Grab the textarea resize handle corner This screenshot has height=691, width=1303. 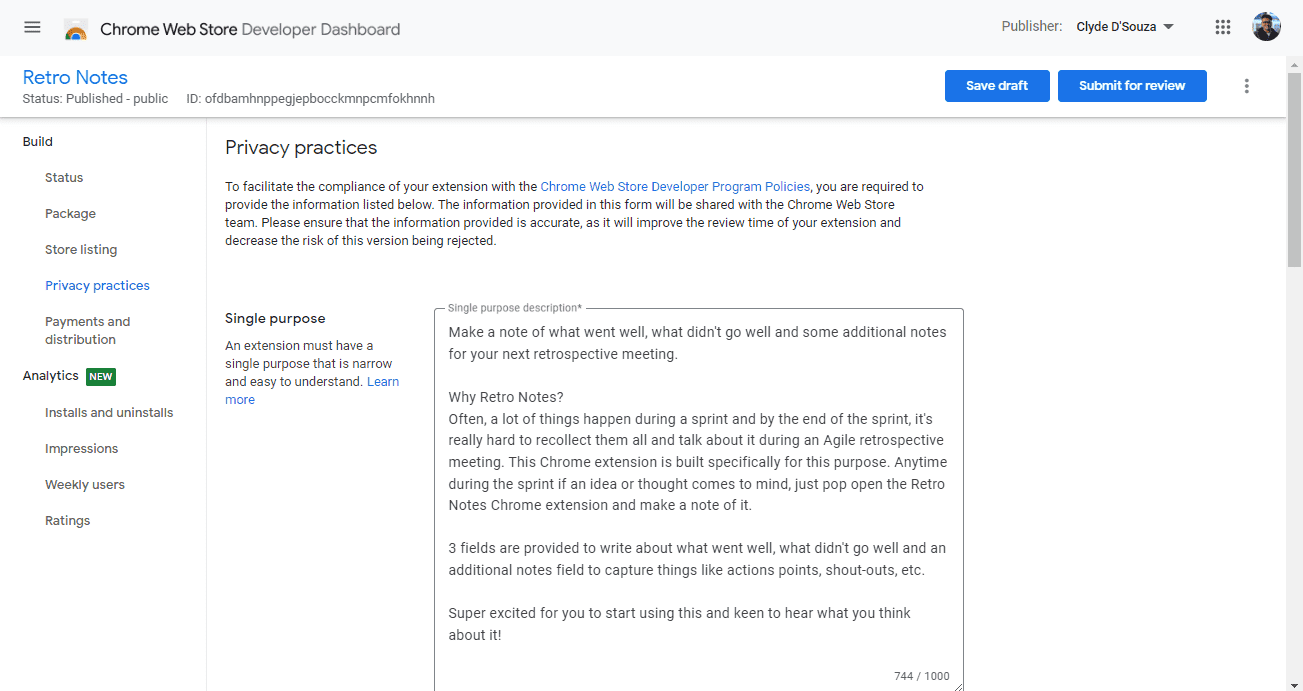pyautogui.click(x=958, y=685)
